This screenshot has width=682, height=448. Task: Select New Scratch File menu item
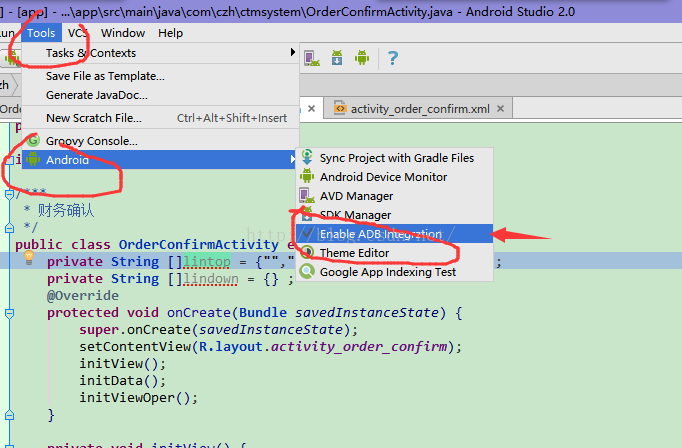pos(160,118)
